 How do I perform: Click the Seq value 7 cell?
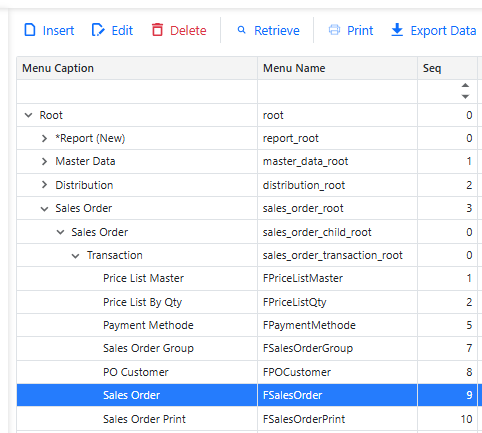coord(447,348)
